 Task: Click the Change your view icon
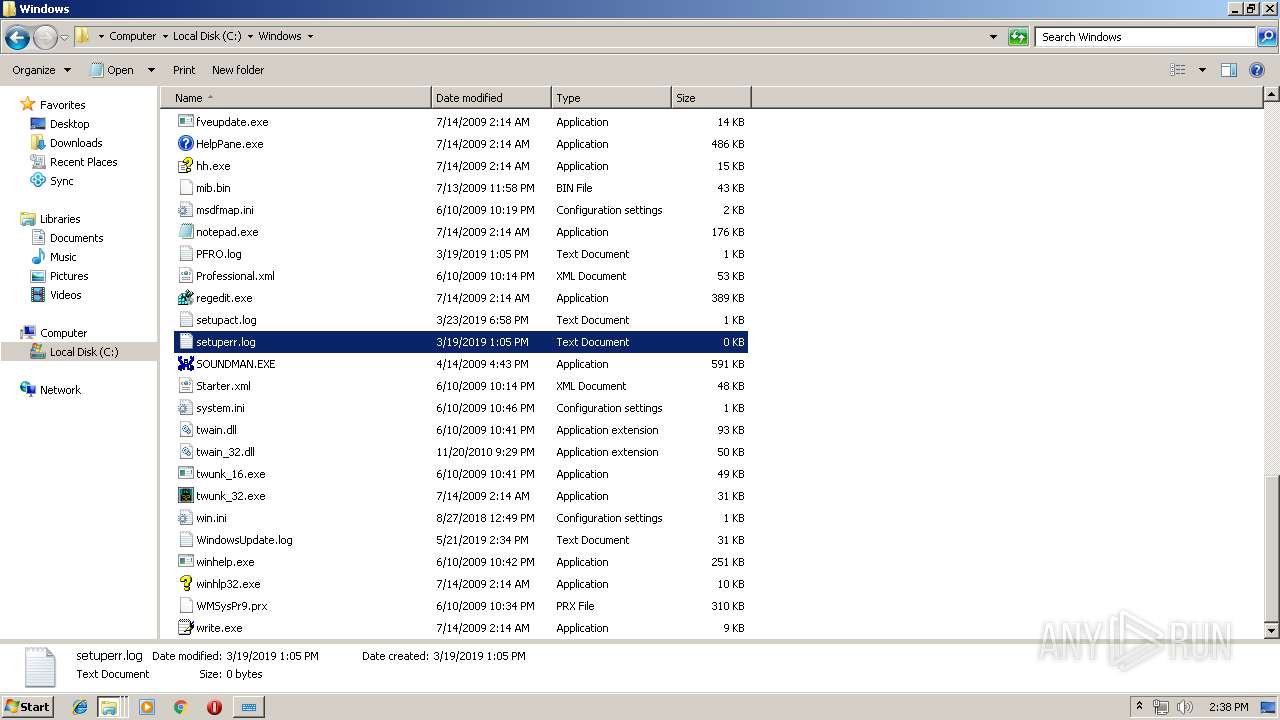click(x=1178, y=70)
